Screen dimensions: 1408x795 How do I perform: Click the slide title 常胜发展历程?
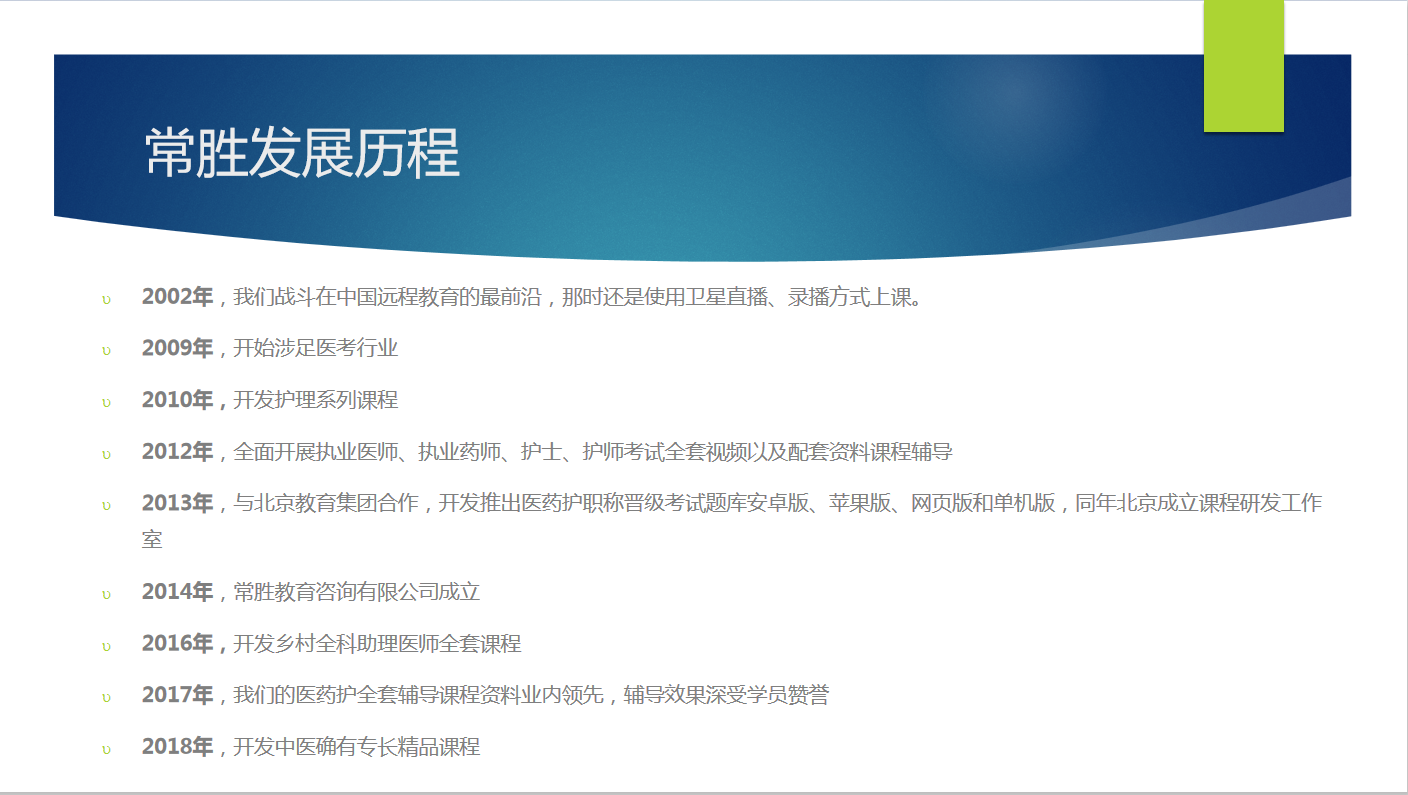pyautogui.click(x=302, y=153)
